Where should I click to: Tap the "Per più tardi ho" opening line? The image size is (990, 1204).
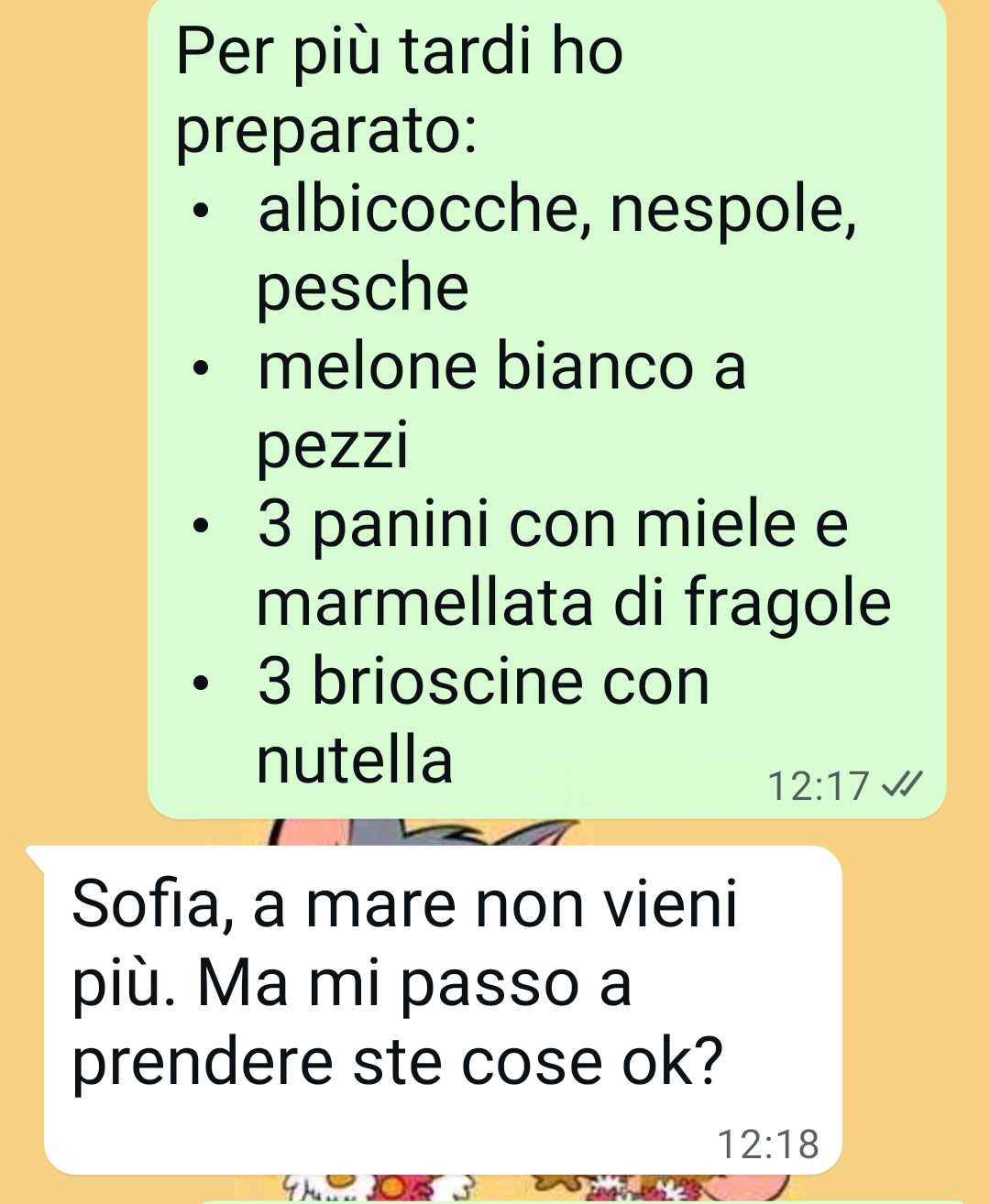tap(400, 52)
